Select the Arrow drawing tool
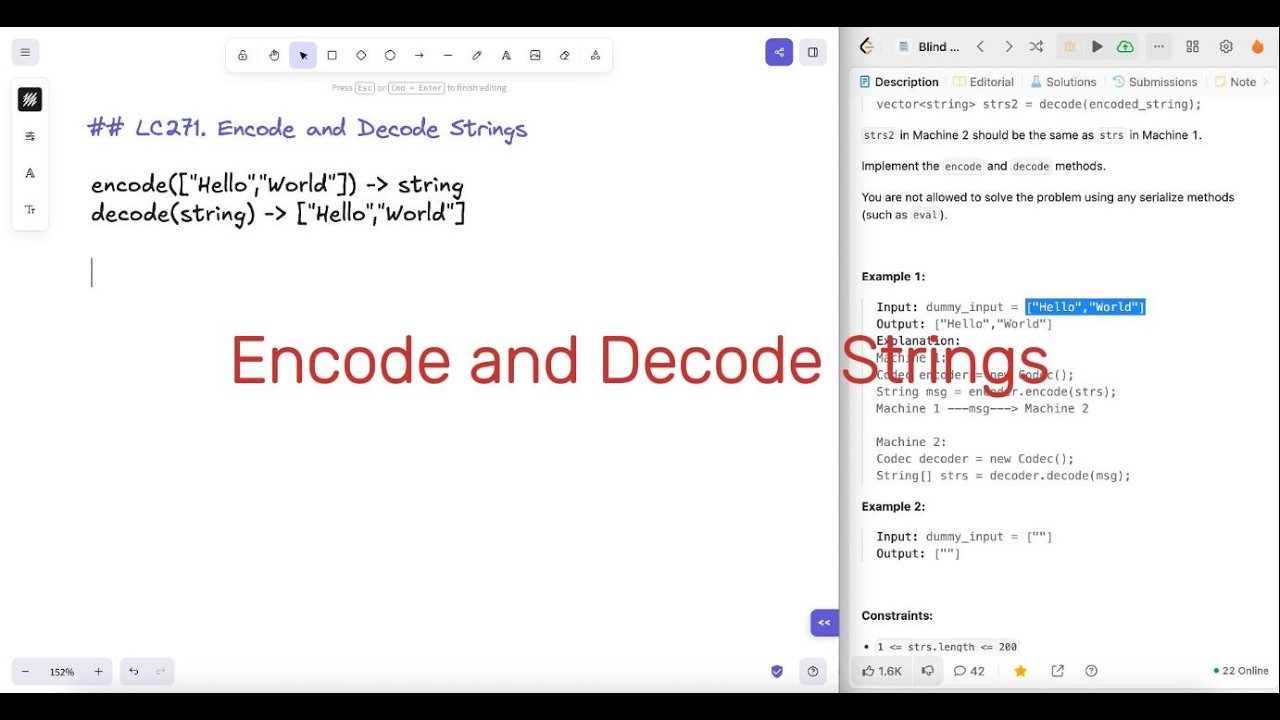 (419, 55)
